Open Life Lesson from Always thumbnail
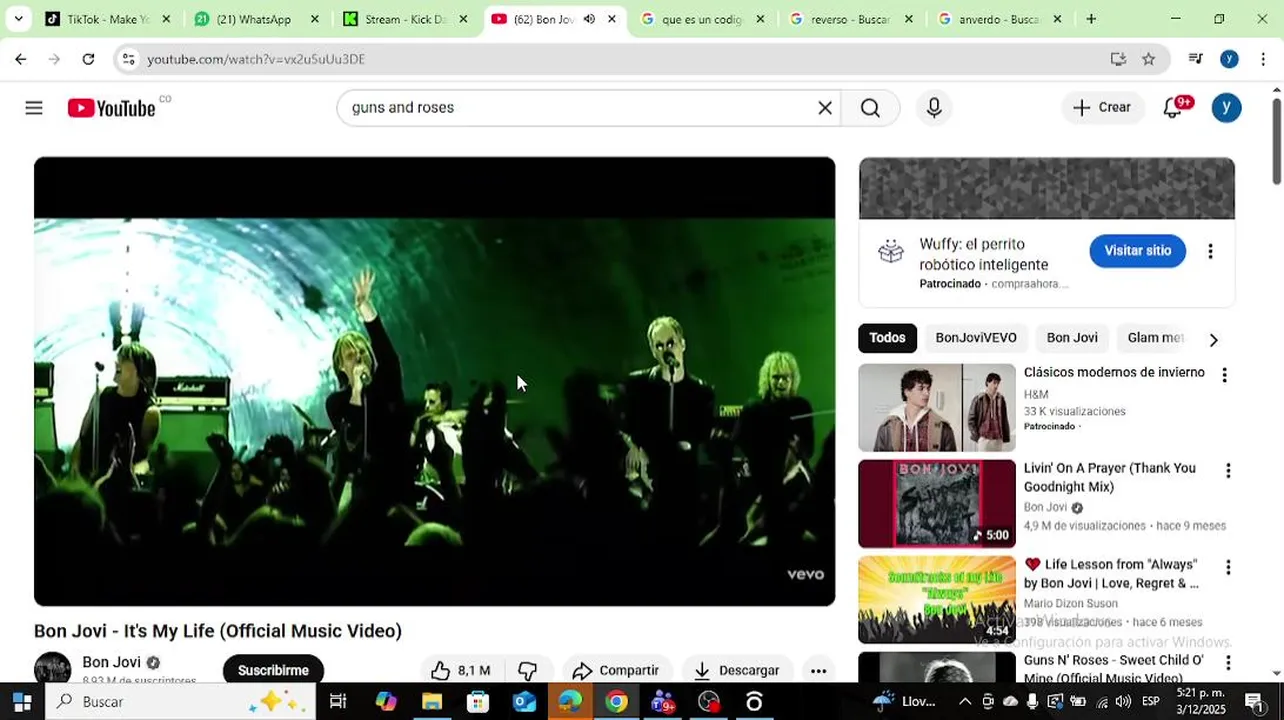Image resolution: width=1284 pixels, height=720 pixels. point(937,600)
